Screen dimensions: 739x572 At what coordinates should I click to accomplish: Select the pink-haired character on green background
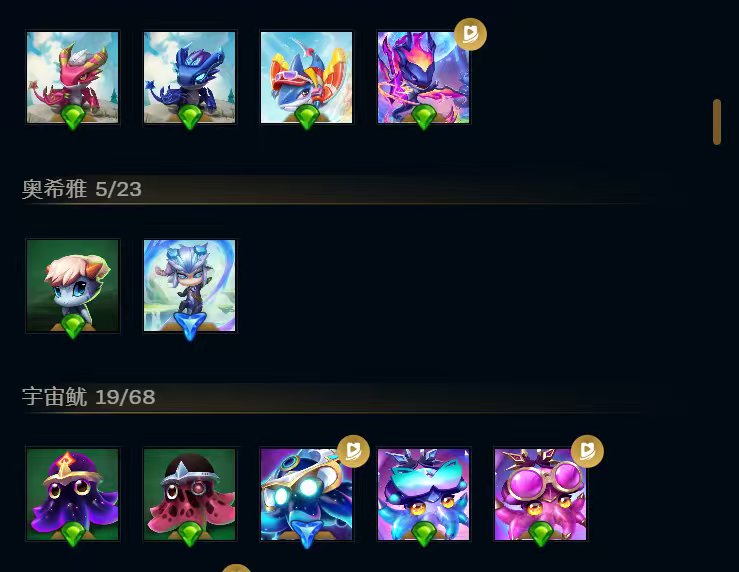[x=73, y=286]
